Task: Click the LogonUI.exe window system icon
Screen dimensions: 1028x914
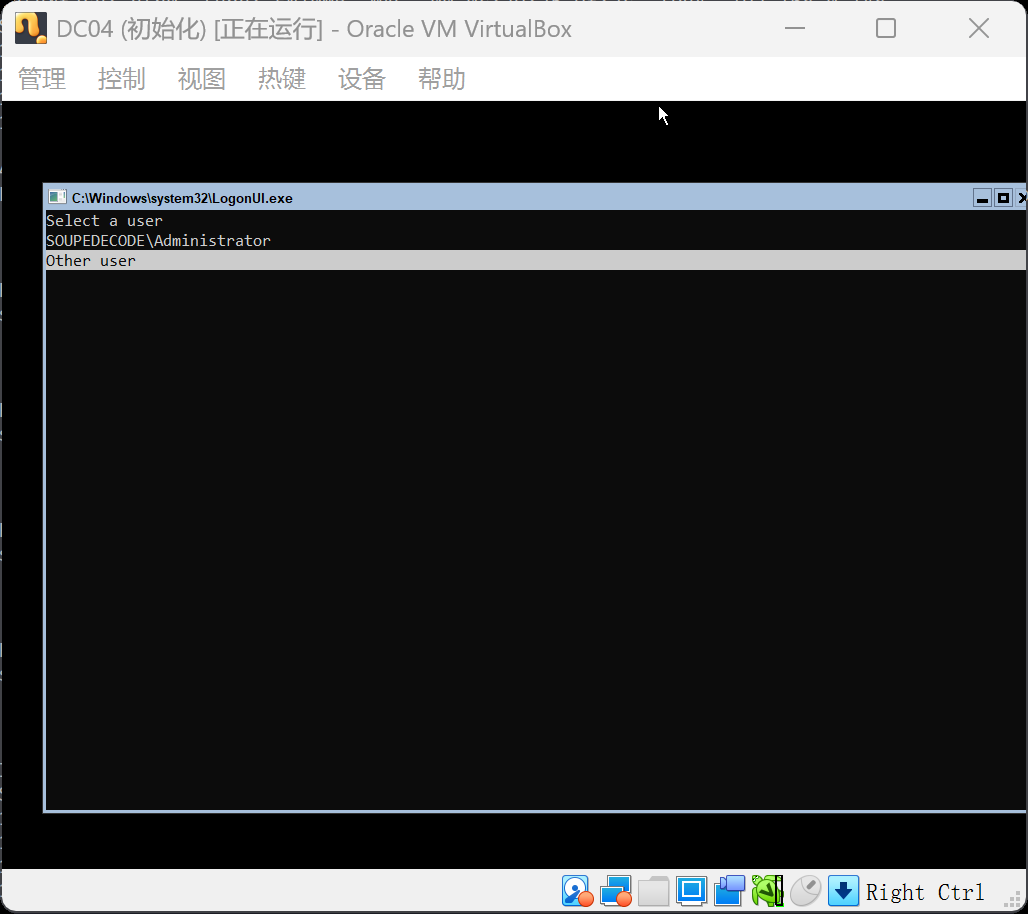Action: [x=55, y=198]
